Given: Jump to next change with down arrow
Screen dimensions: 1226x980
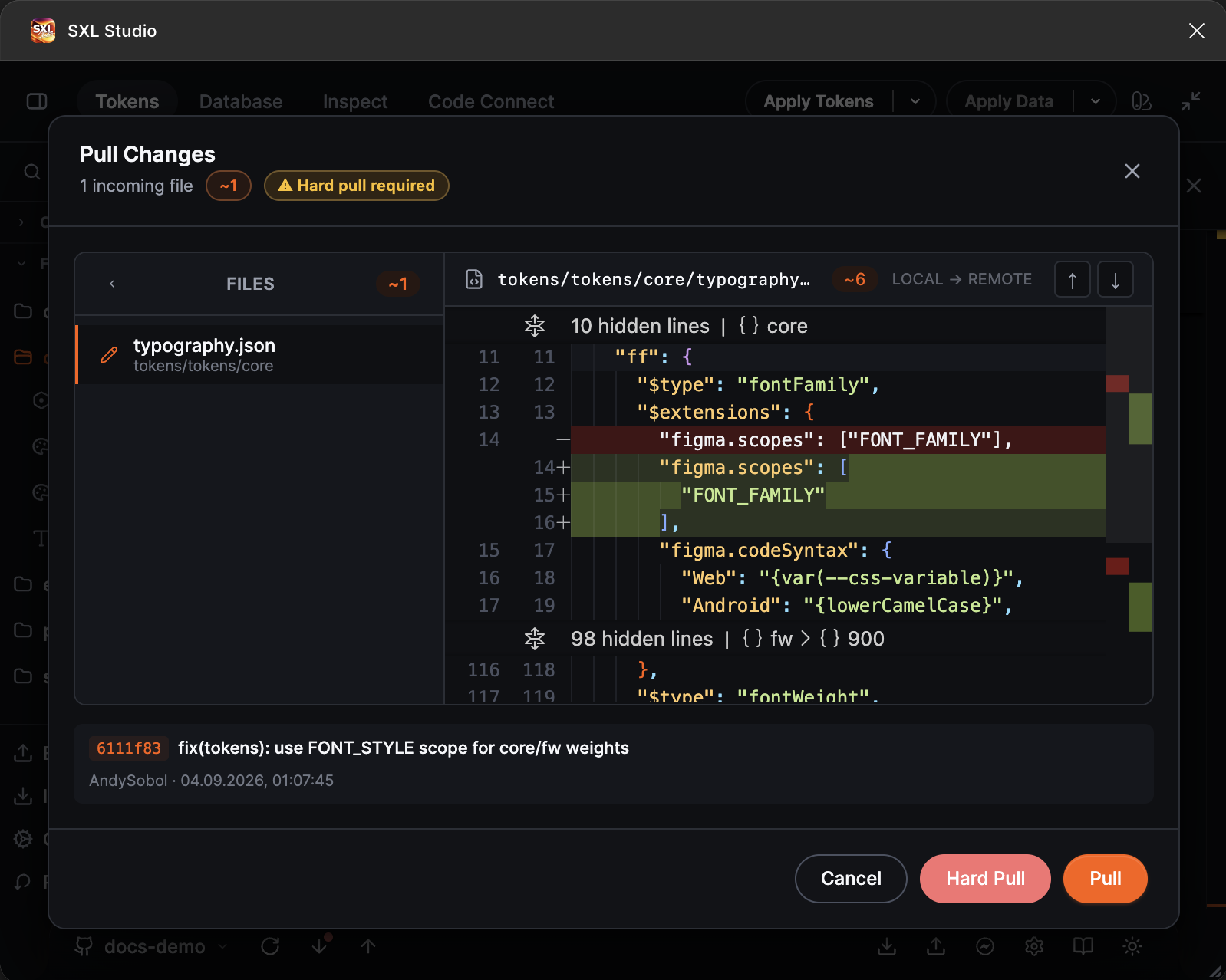Looking at the screenshot, I should 1116,280.
